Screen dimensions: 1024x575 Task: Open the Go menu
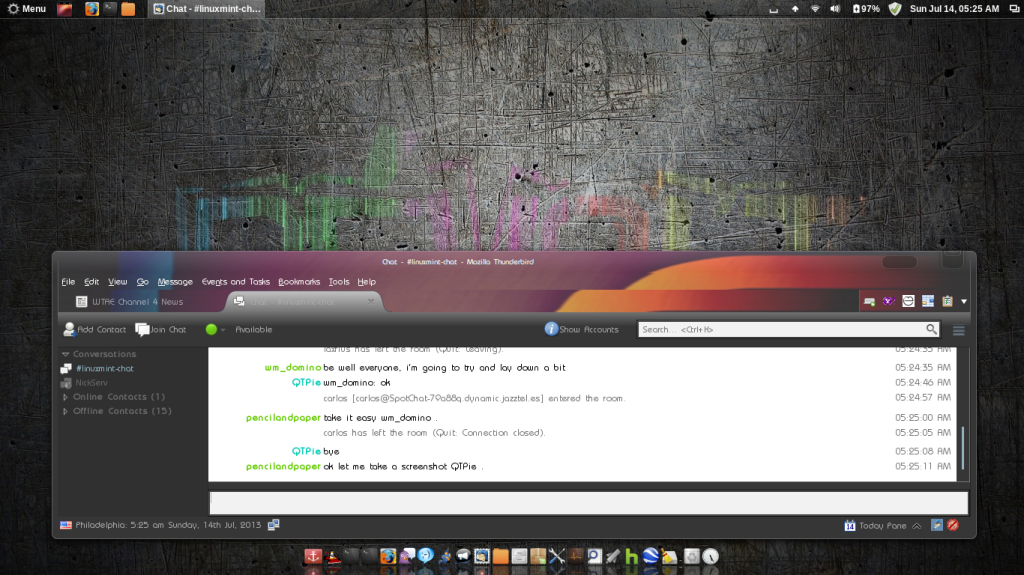click(142, 282)
